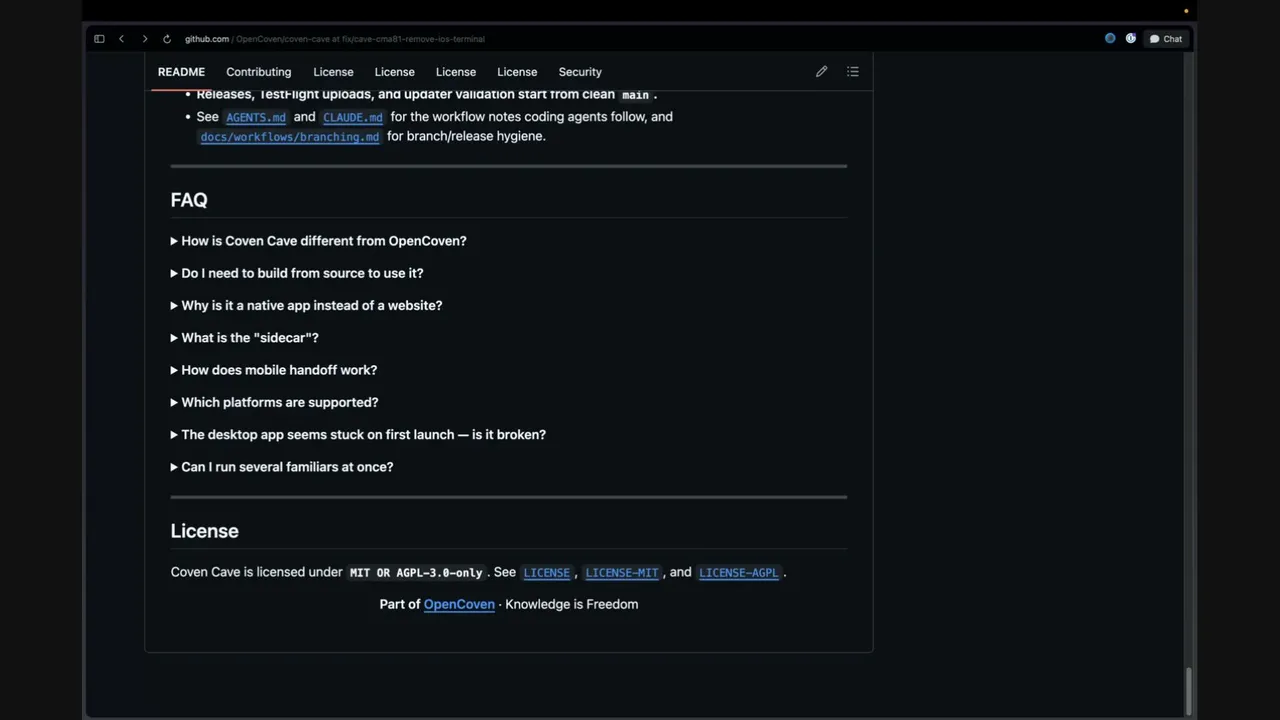This screenshot has height=720, width=1280.
Task: Expand the 'What is the "sidecar"?' question
Action: [244, 338]
